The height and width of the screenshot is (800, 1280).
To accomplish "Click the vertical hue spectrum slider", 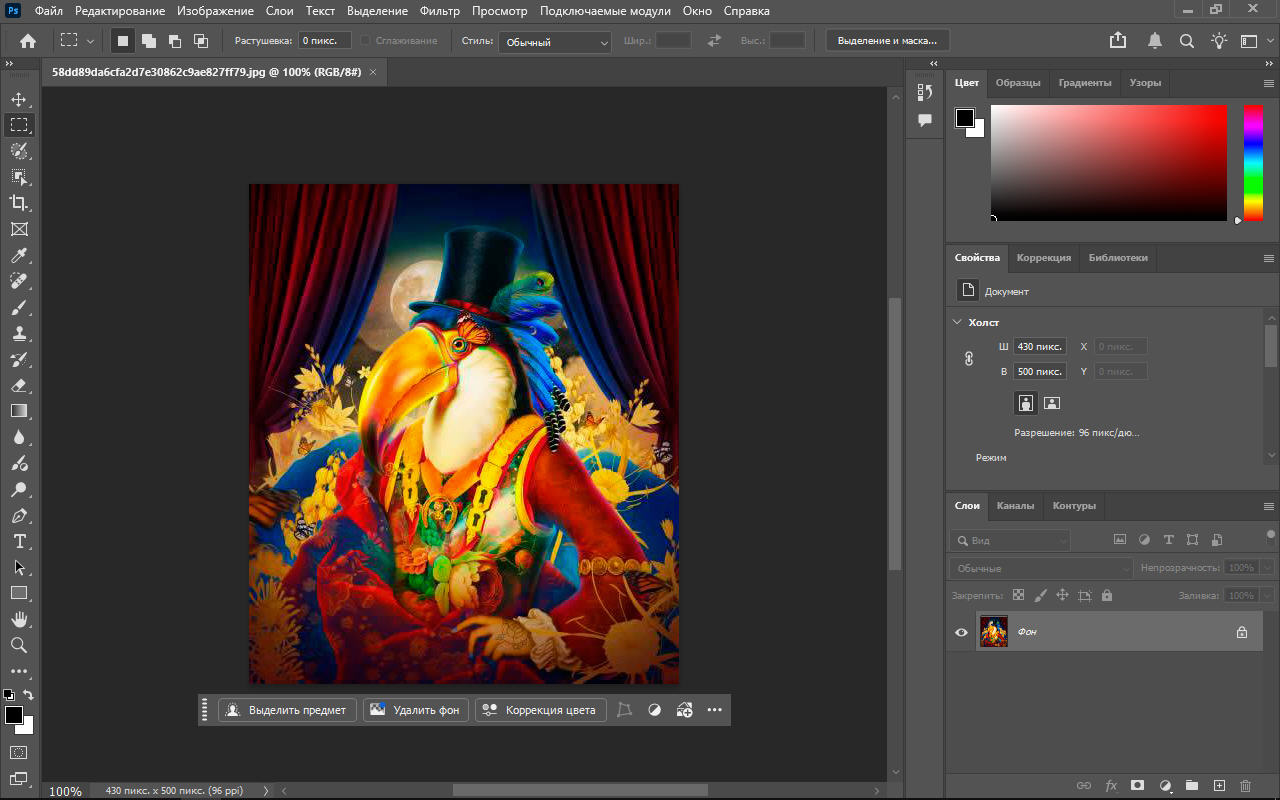I will pyautogui.click(x=1253, y=163).
